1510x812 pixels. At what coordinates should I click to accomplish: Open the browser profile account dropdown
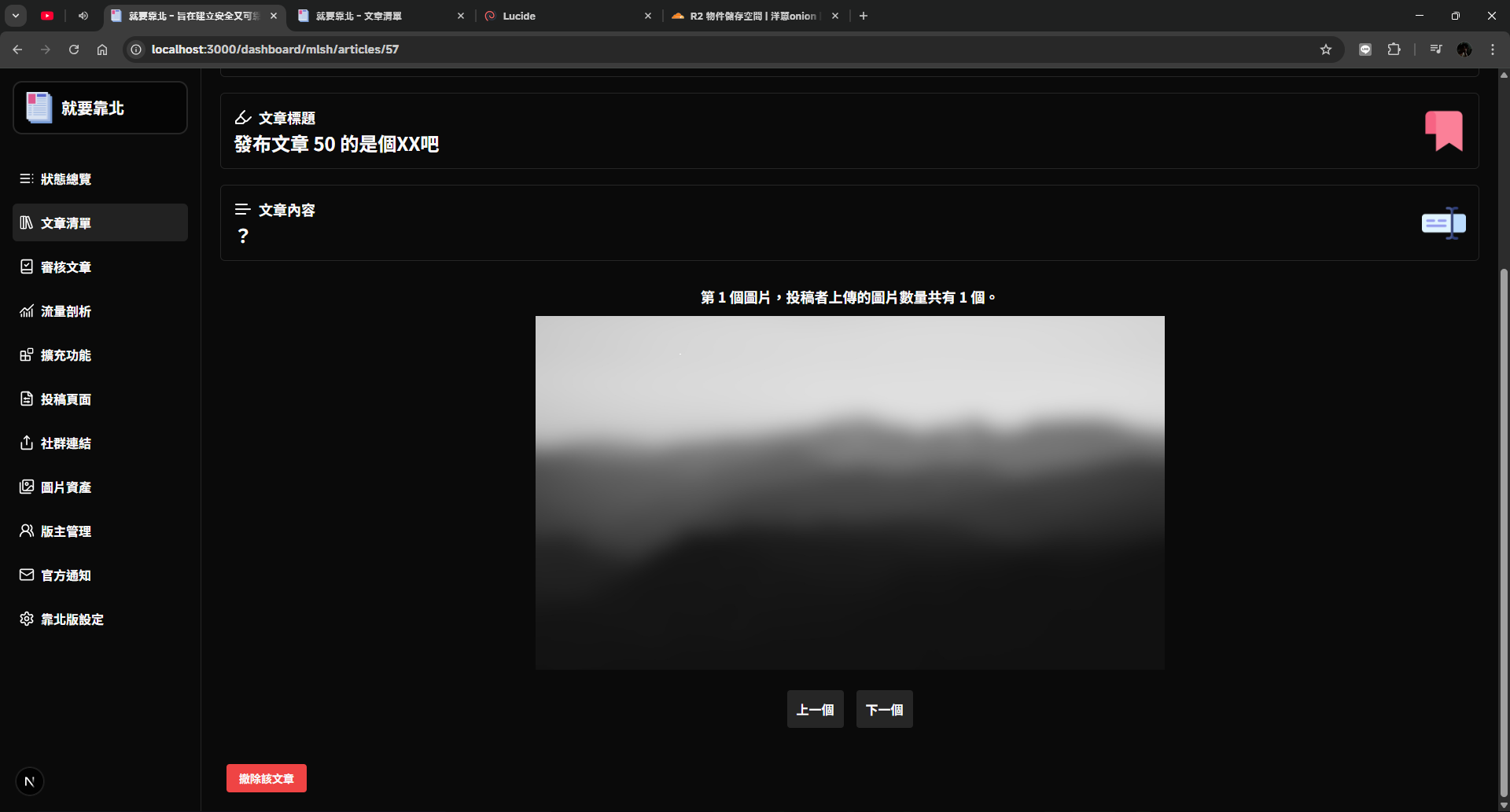(1464, 49)
